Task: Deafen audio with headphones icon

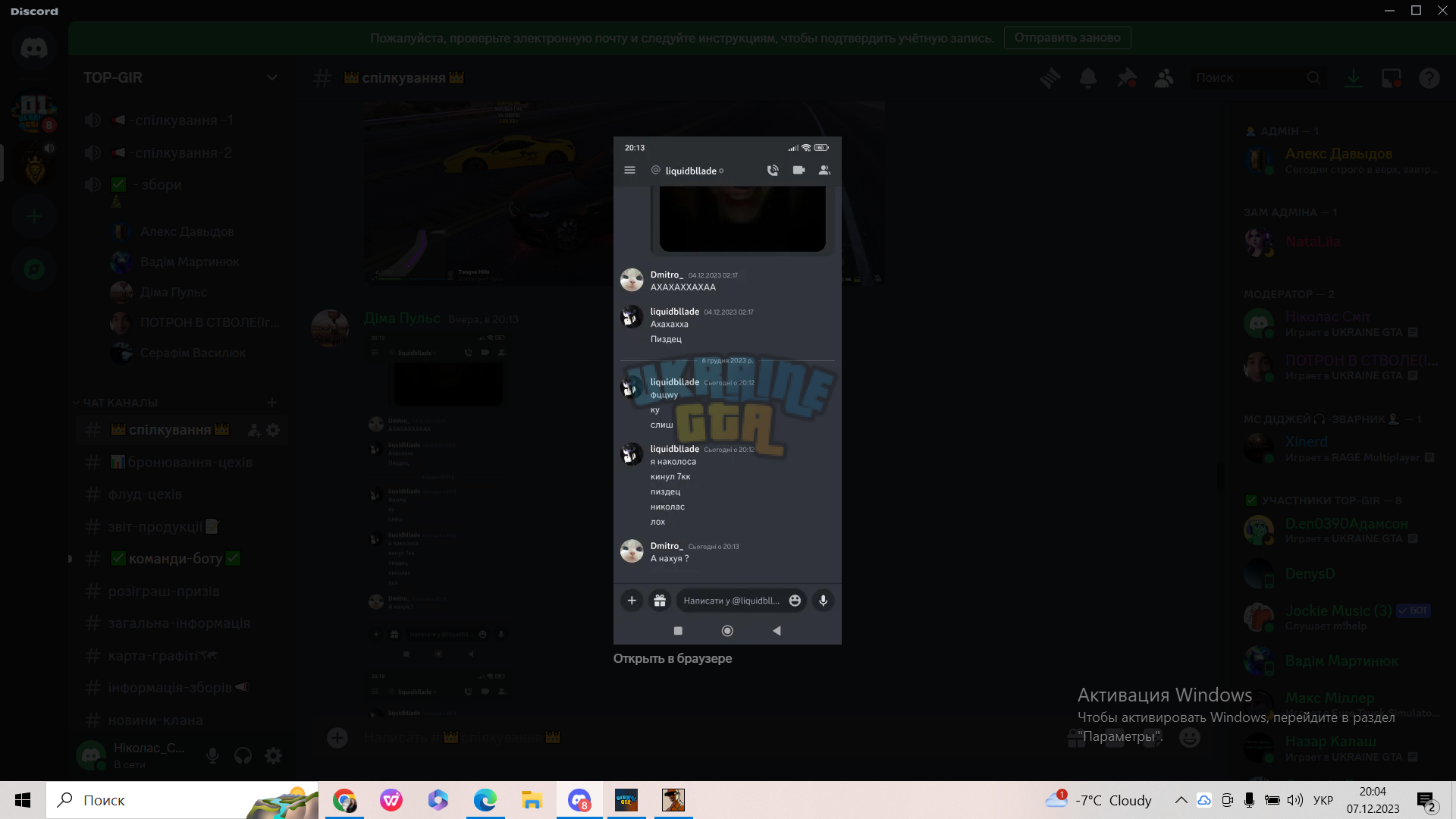Action: pyautogui.click(x=243, y=755)
